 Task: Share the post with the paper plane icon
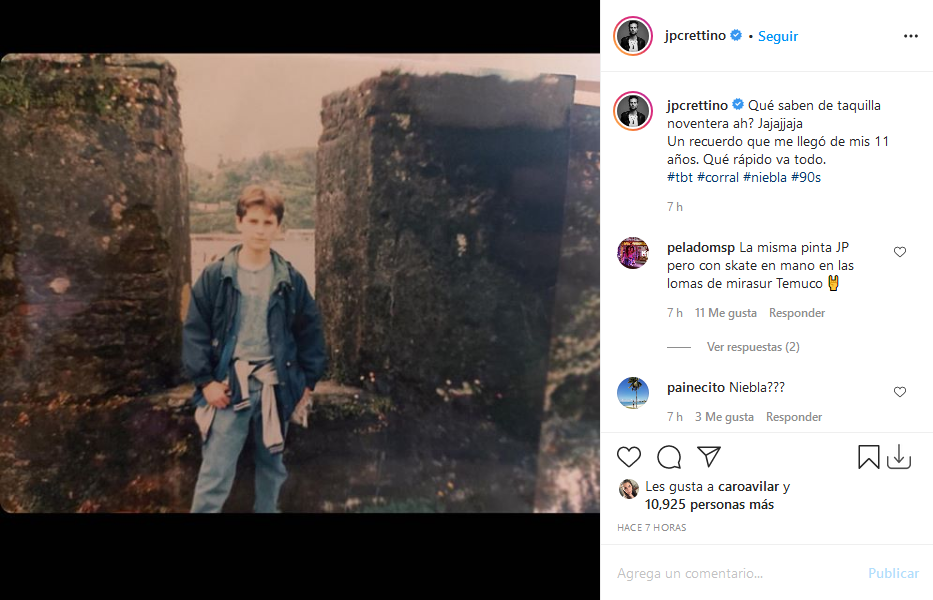pyautogui.click(x=709, y=457)
